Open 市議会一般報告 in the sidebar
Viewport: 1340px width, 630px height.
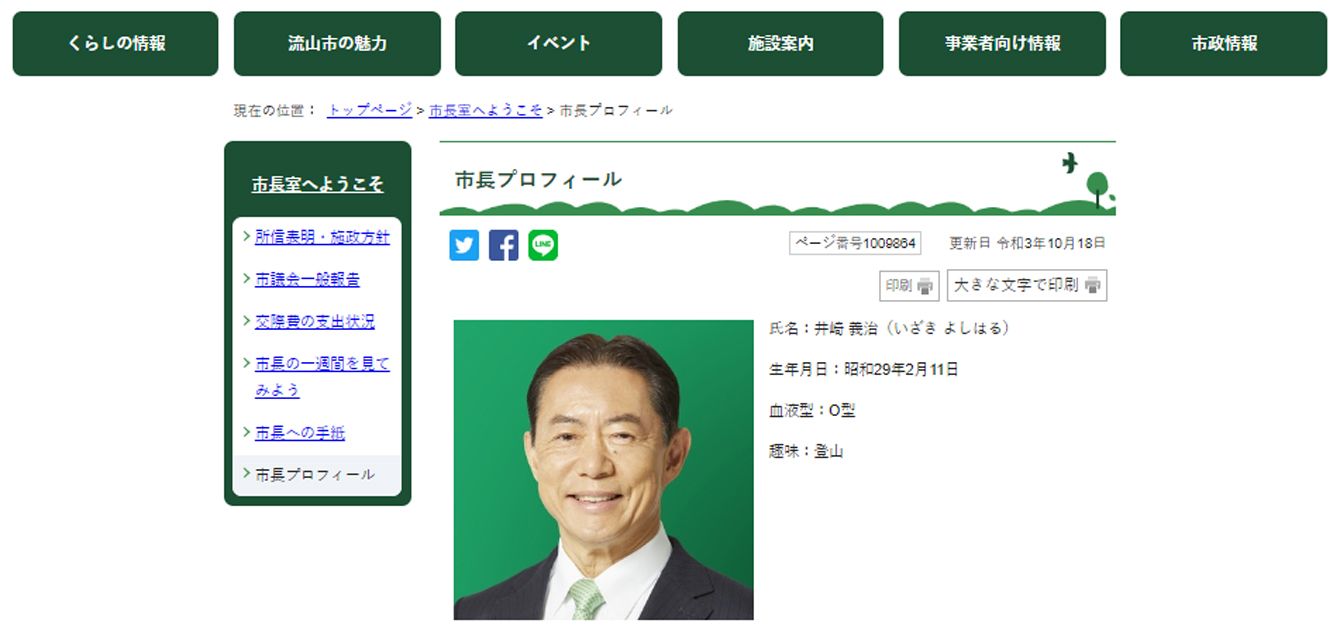point(307,280)
